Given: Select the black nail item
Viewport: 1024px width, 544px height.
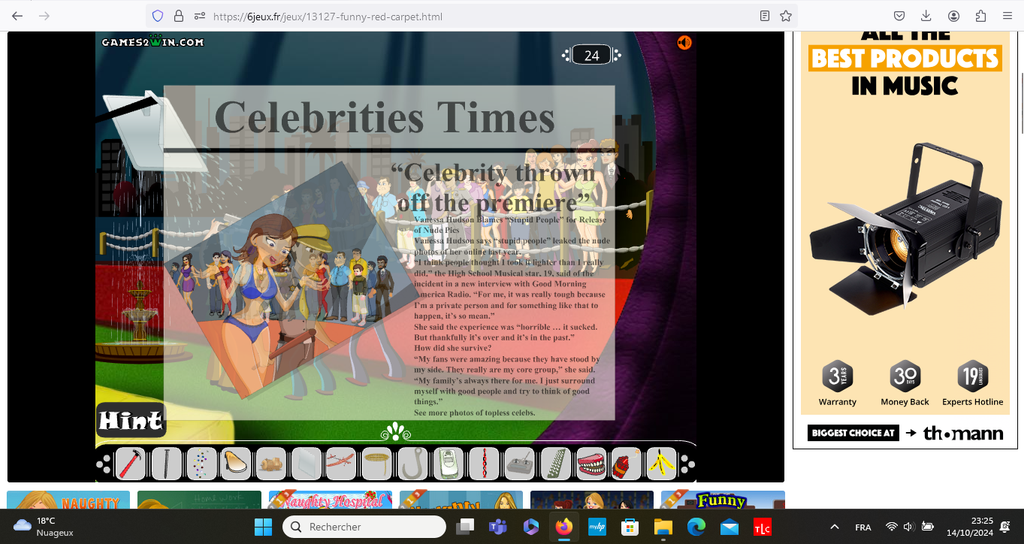Looking at the screenshot, I should click(166, 463).
